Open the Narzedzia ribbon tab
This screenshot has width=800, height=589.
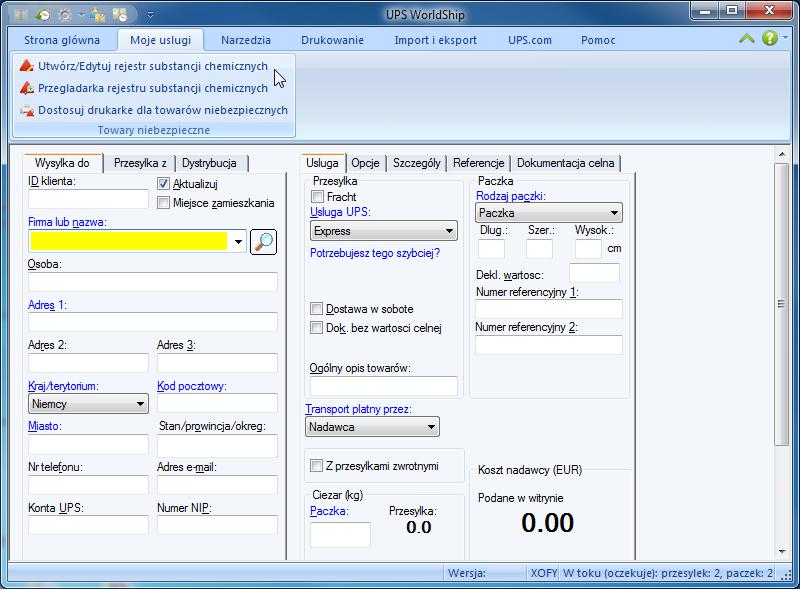[x=245, y=40]
